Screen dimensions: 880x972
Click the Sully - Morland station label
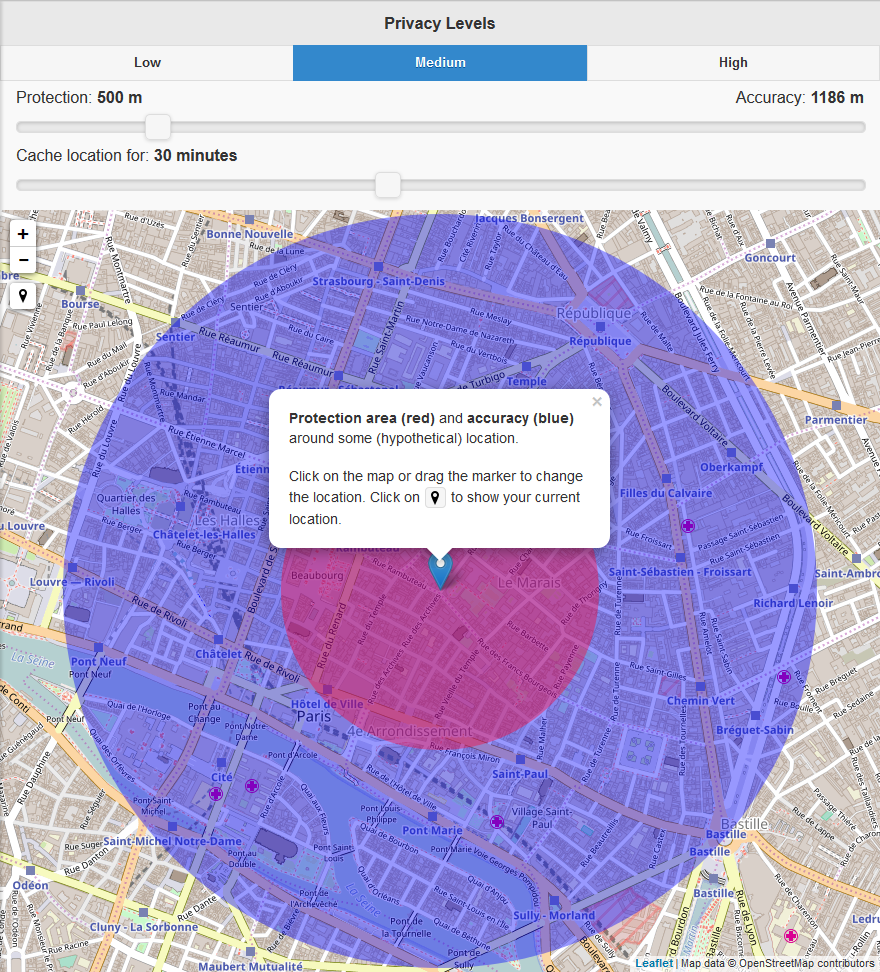[x=554, y=916]
